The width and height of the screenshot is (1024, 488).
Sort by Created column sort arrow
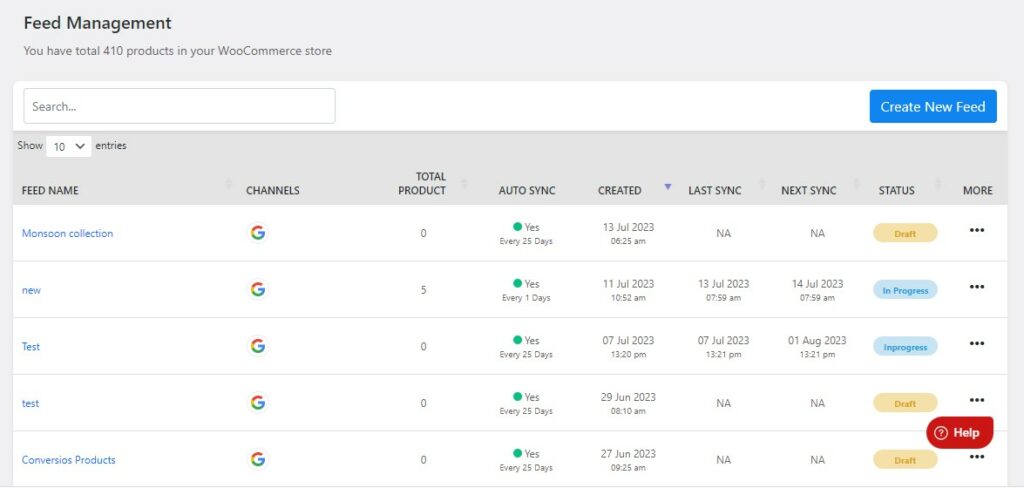click(x=667, y=187)
